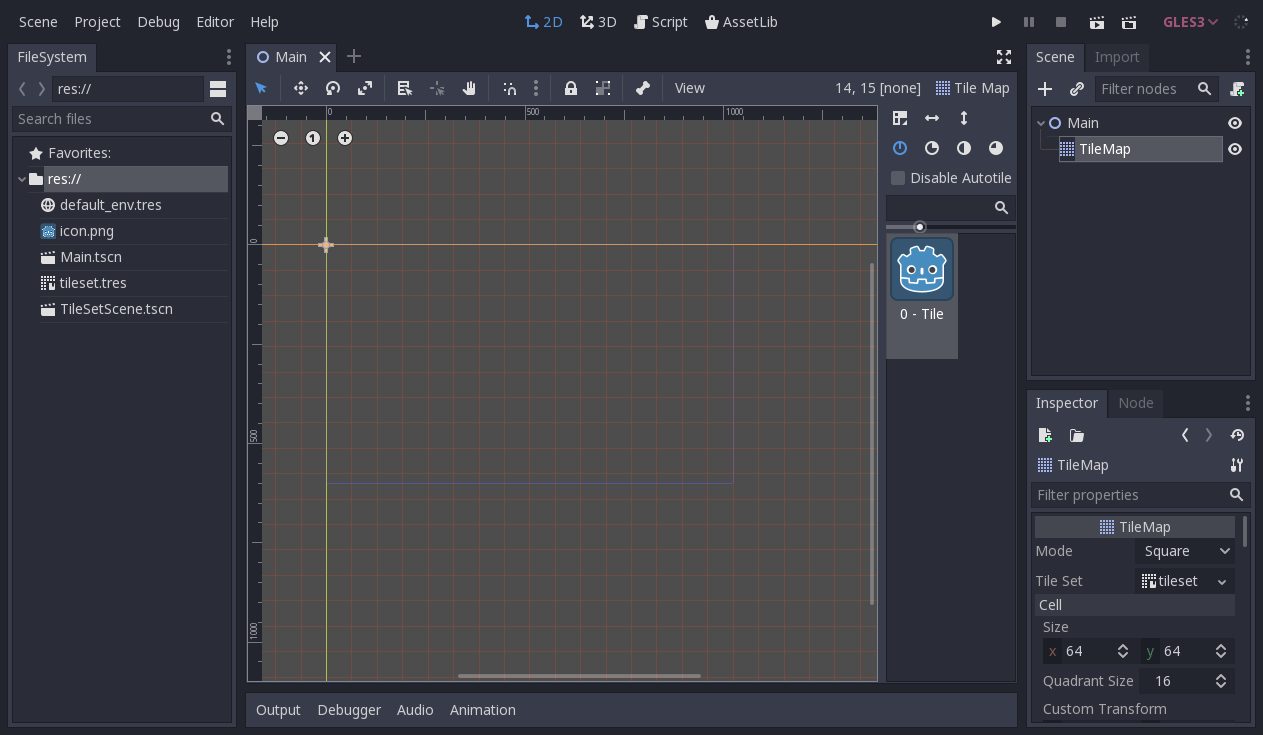Rotate tile left icon
Viewport: 1263px width, 735px height.
click(x=900, y=148)
